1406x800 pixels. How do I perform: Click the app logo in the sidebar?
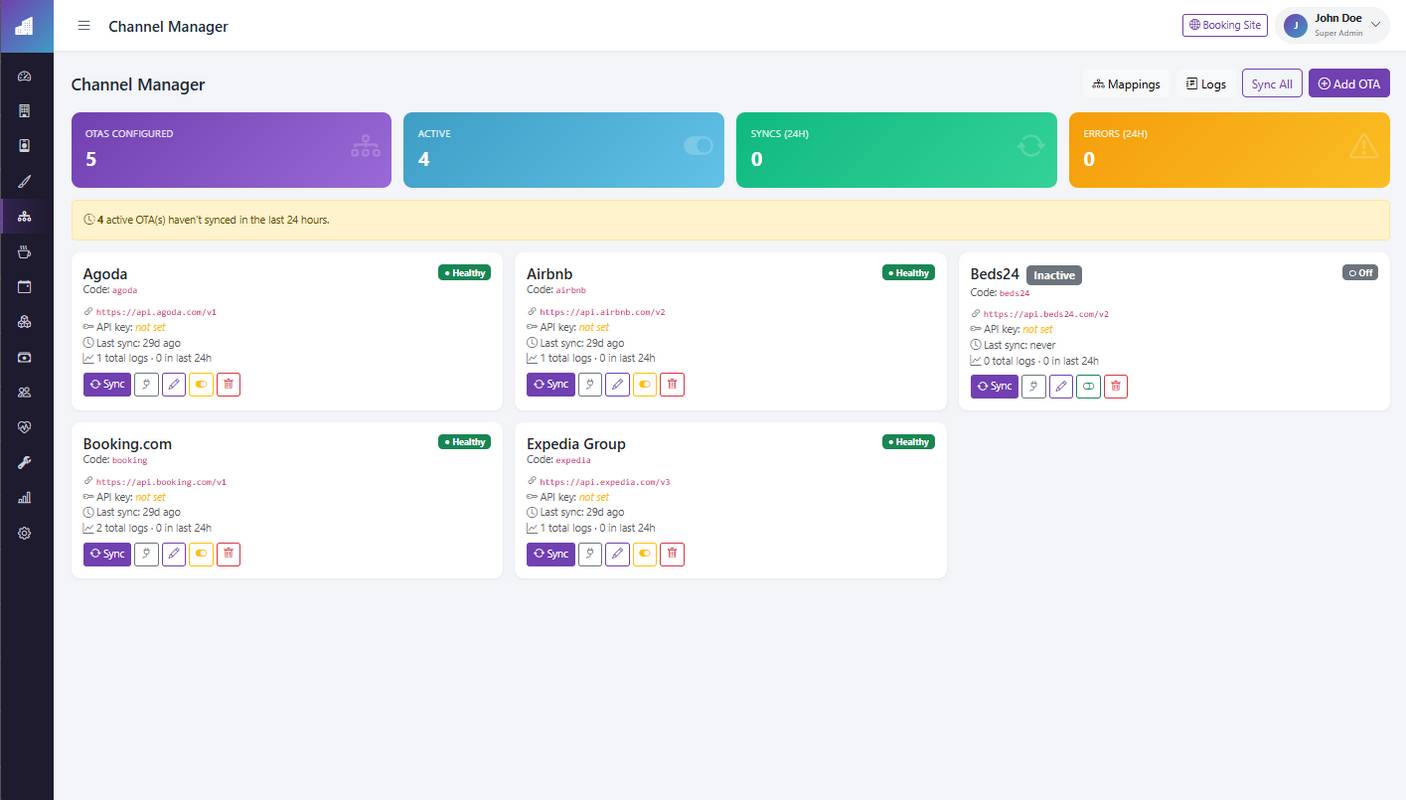coord(26,26)
